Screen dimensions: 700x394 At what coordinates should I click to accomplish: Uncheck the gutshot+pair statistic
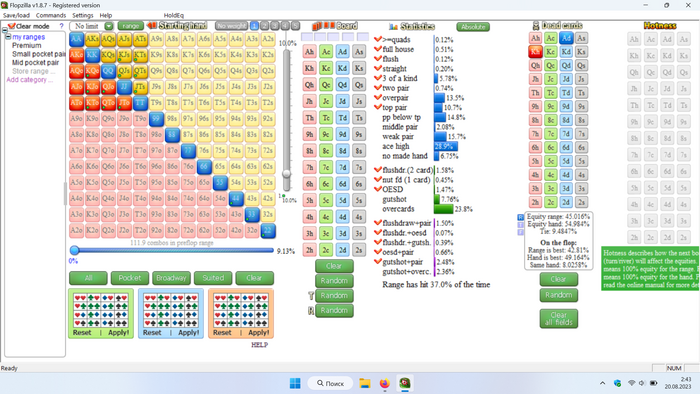click(378, 261)
